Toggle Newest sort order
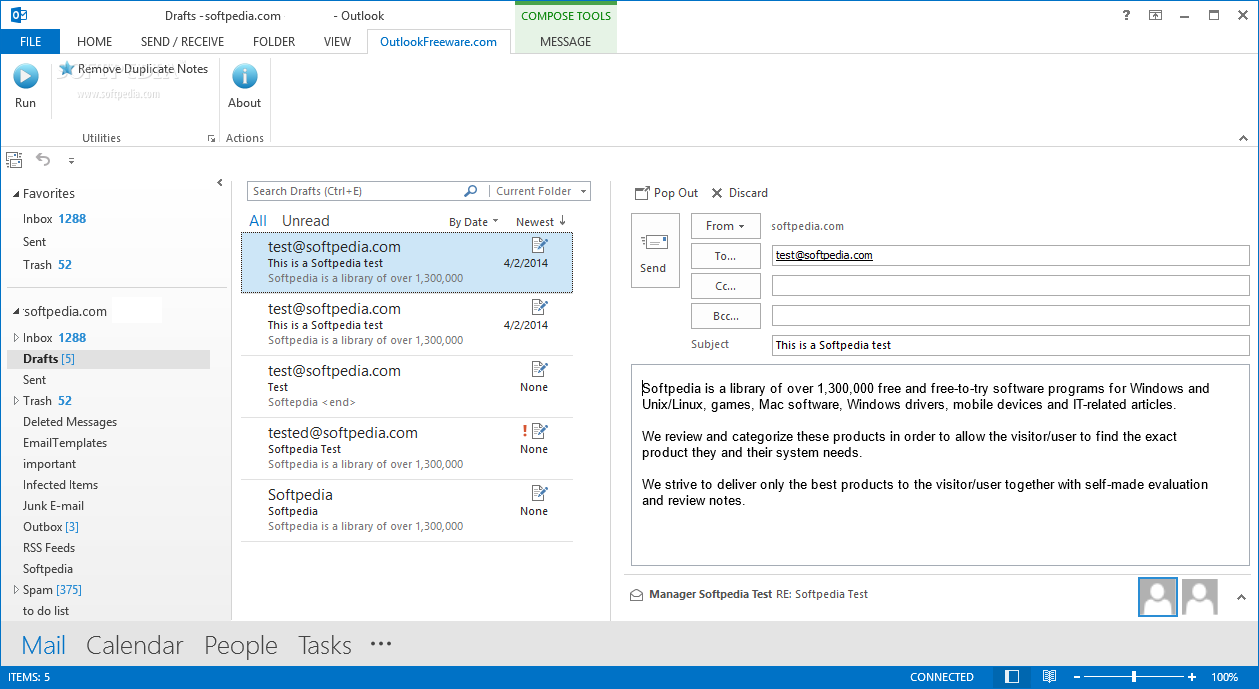The image size is (1259, 689). tap(541, 222)
